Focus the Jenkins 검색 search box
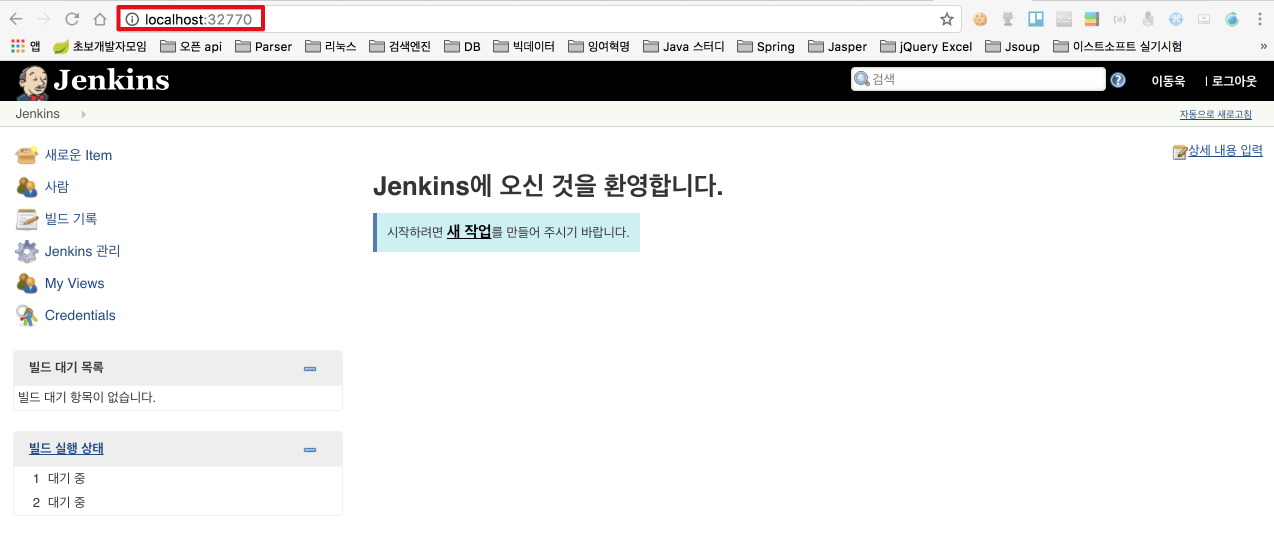This screenshot has height=550, width=1274. pyautogui.click(x=978, y=80)
